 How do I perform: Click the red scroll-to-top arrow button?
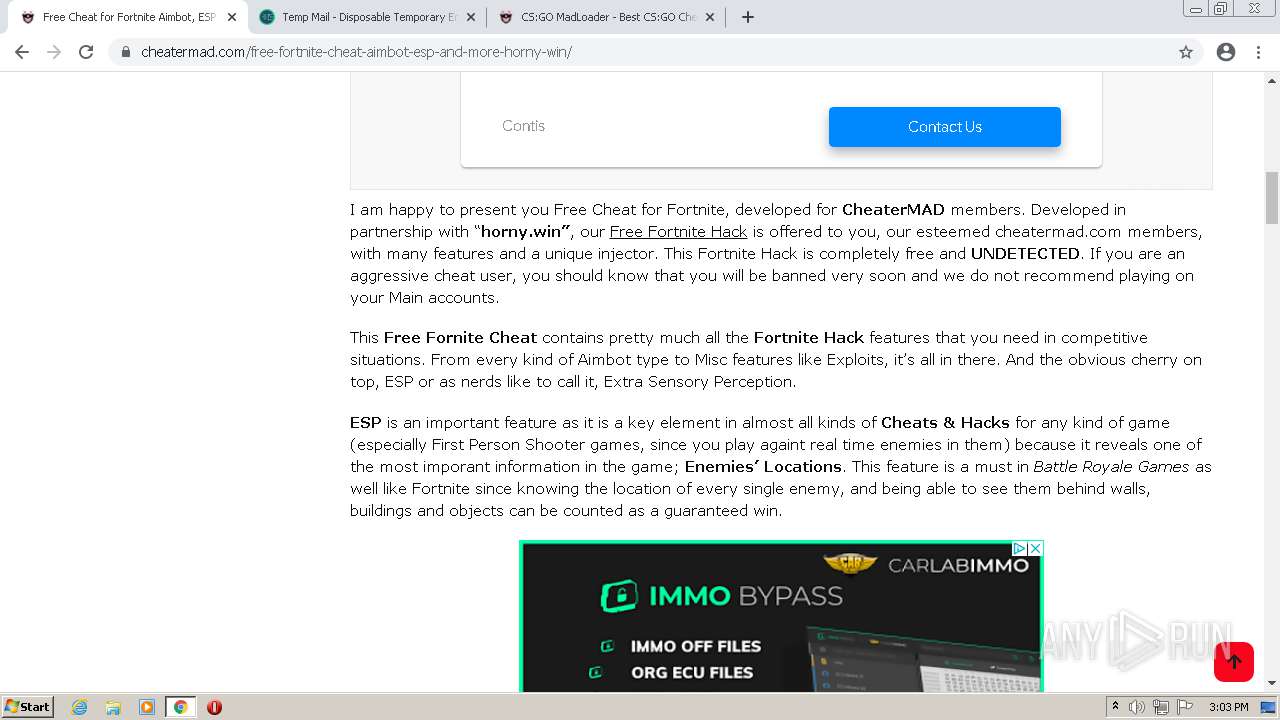click(x=1233, y=661)
